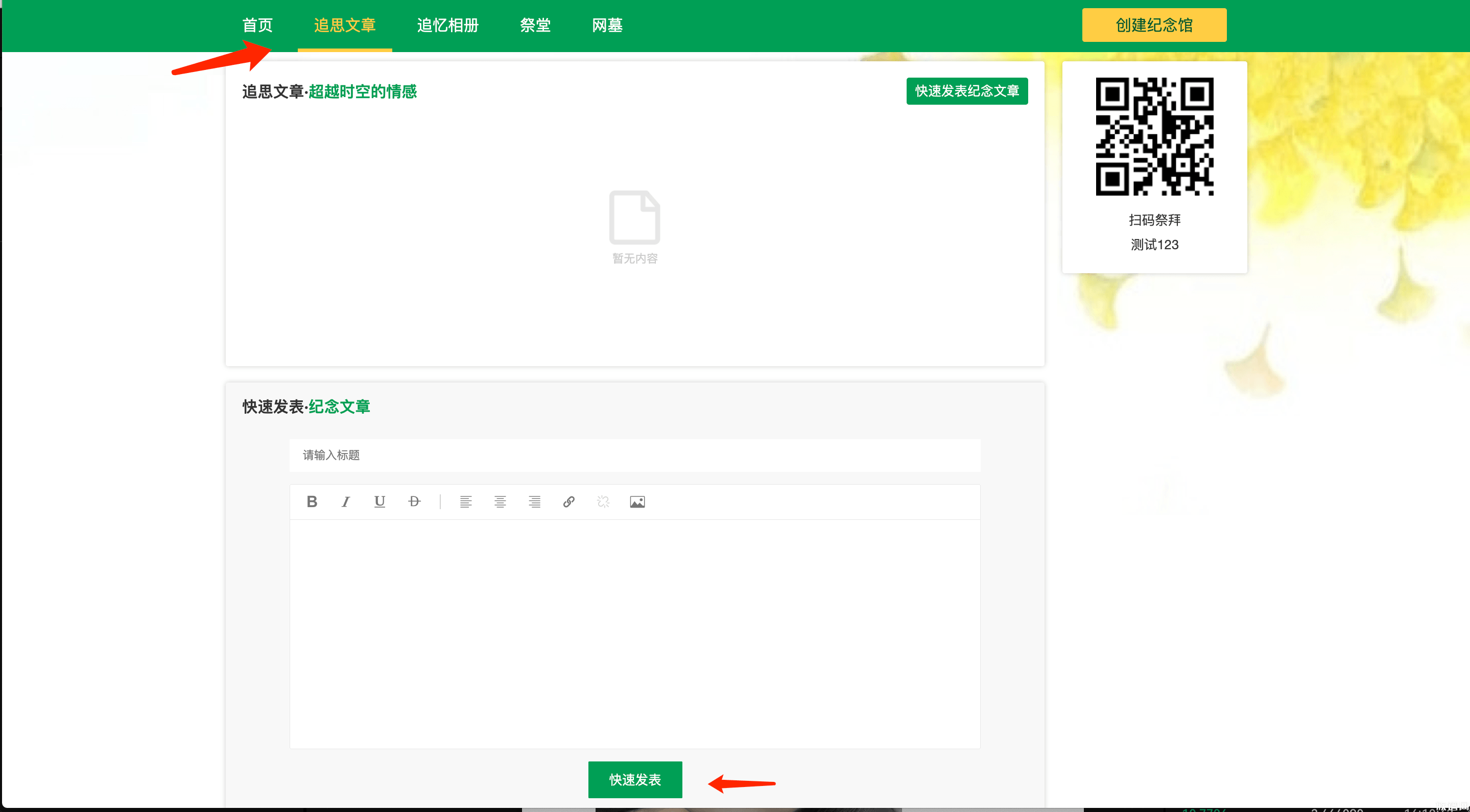
Task: Switch to the 祭堂 tab
Action: 535,25
